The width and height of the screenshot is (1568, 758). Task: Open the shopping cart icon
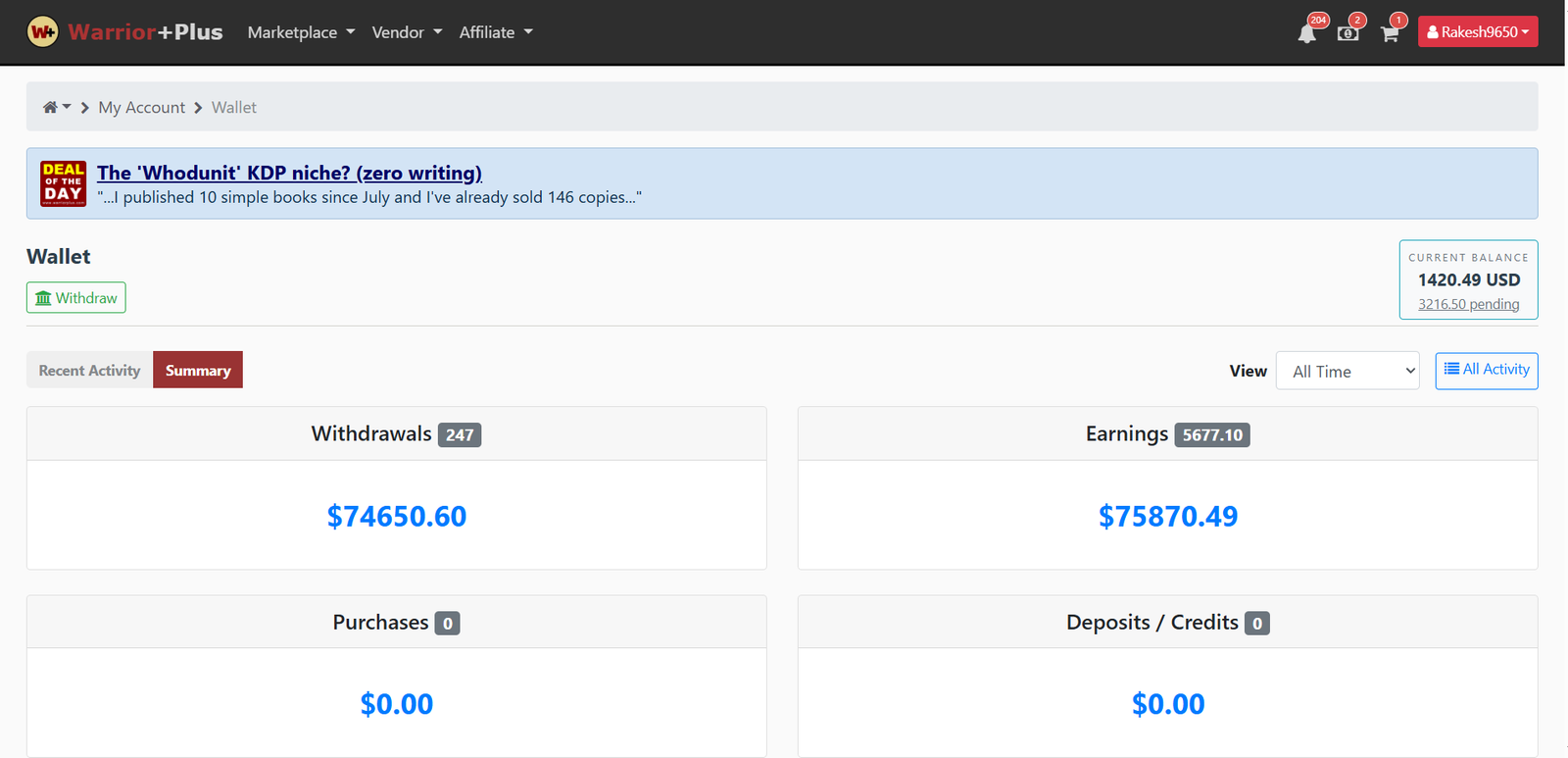coord(1390,33)
